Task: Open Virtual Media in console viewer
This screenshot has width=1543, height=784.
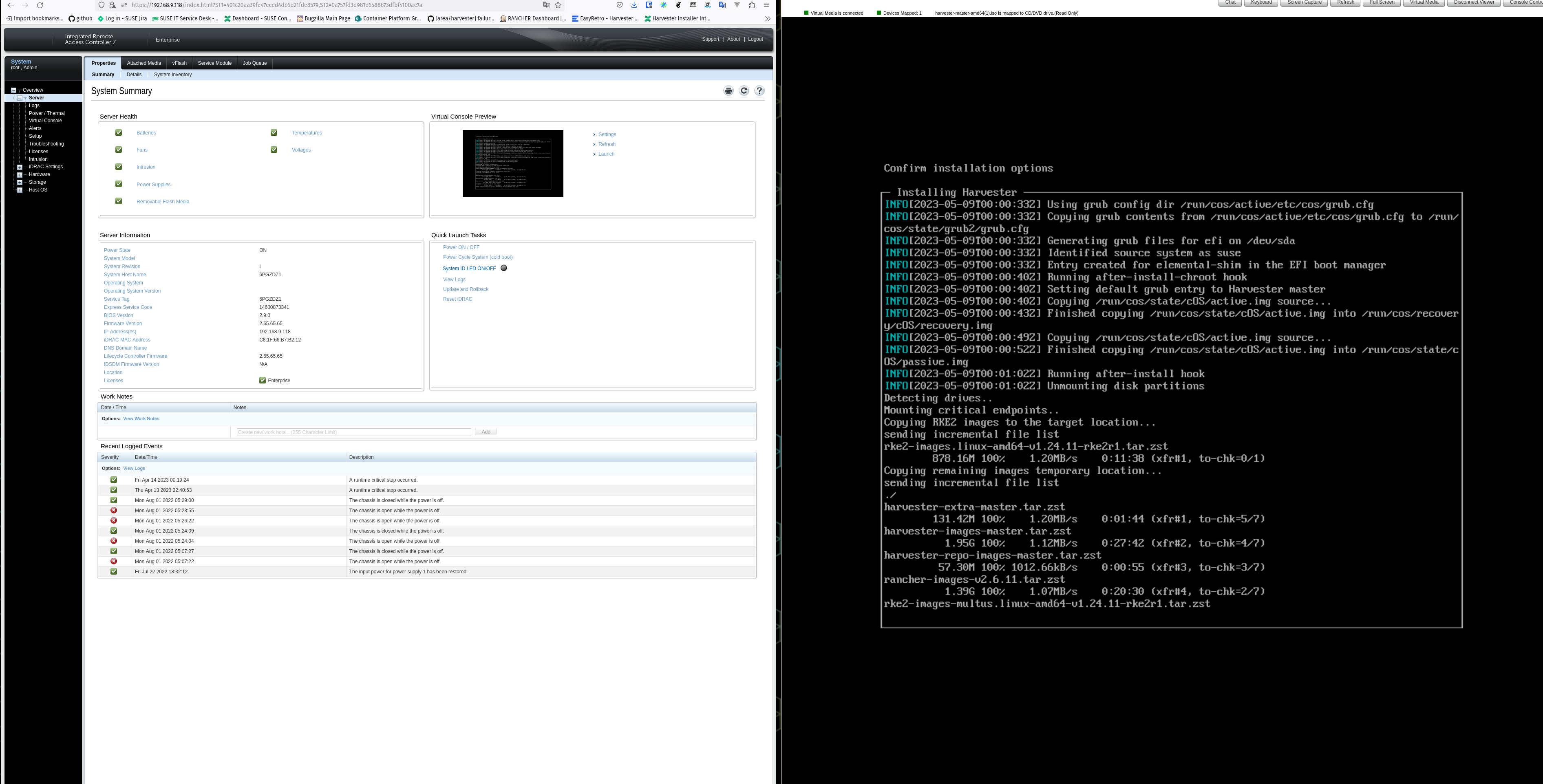Action: [x=1424, y=2]
